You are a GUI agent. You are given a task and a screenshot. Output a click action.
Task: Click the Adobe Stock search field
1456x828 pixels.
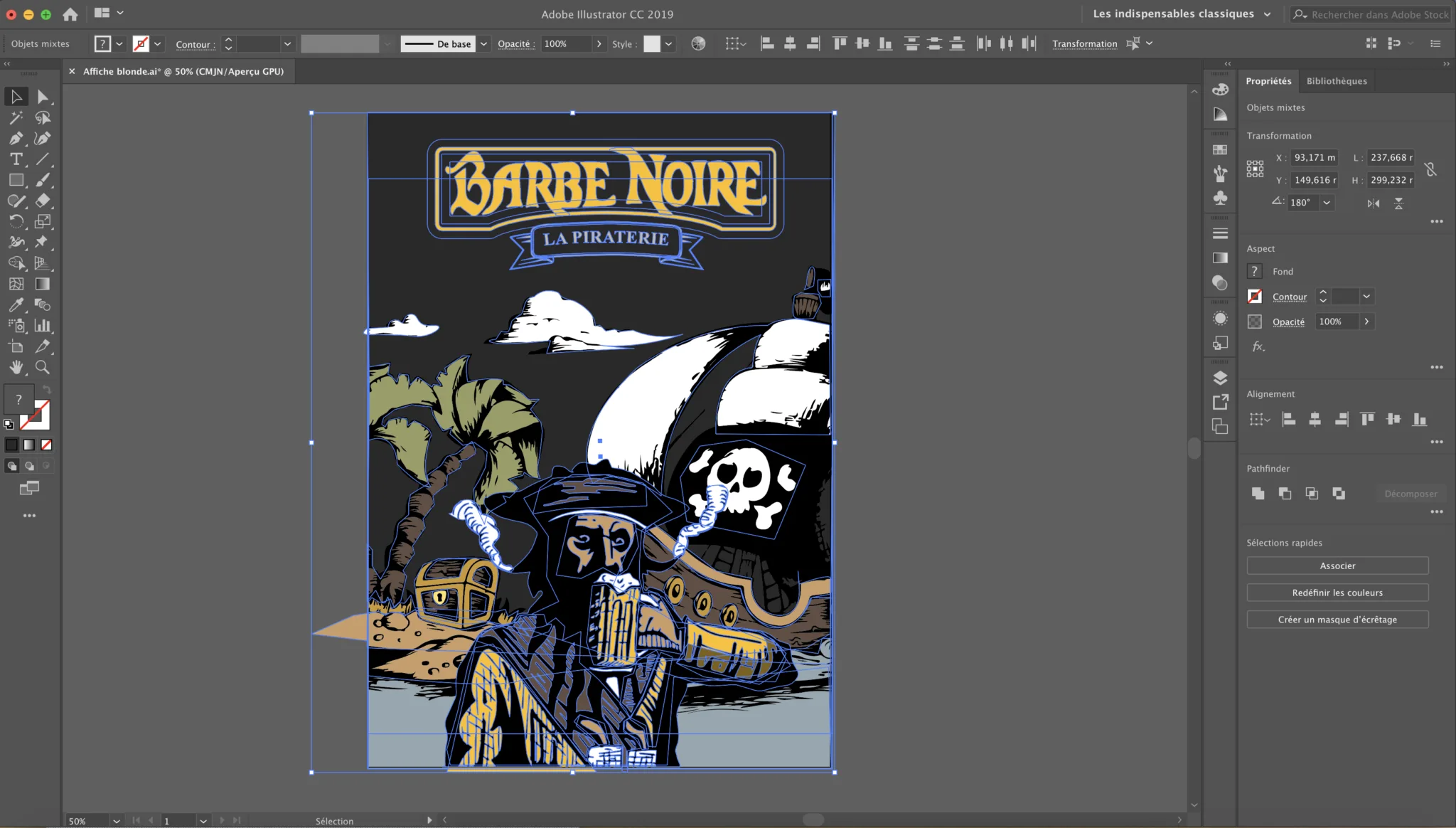click(1370, 14)
